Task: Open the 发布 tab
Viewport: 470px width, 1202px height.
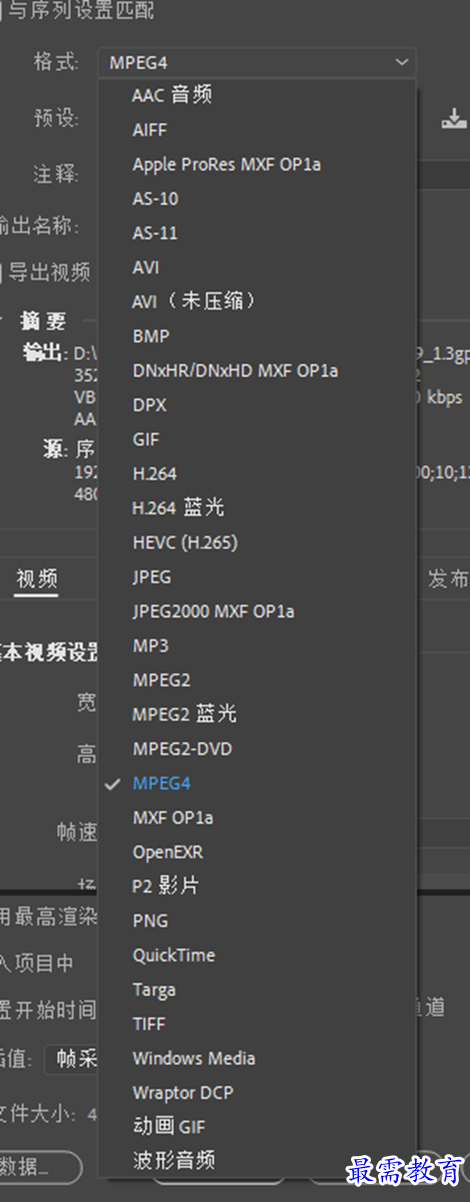Action: (447, 578)
